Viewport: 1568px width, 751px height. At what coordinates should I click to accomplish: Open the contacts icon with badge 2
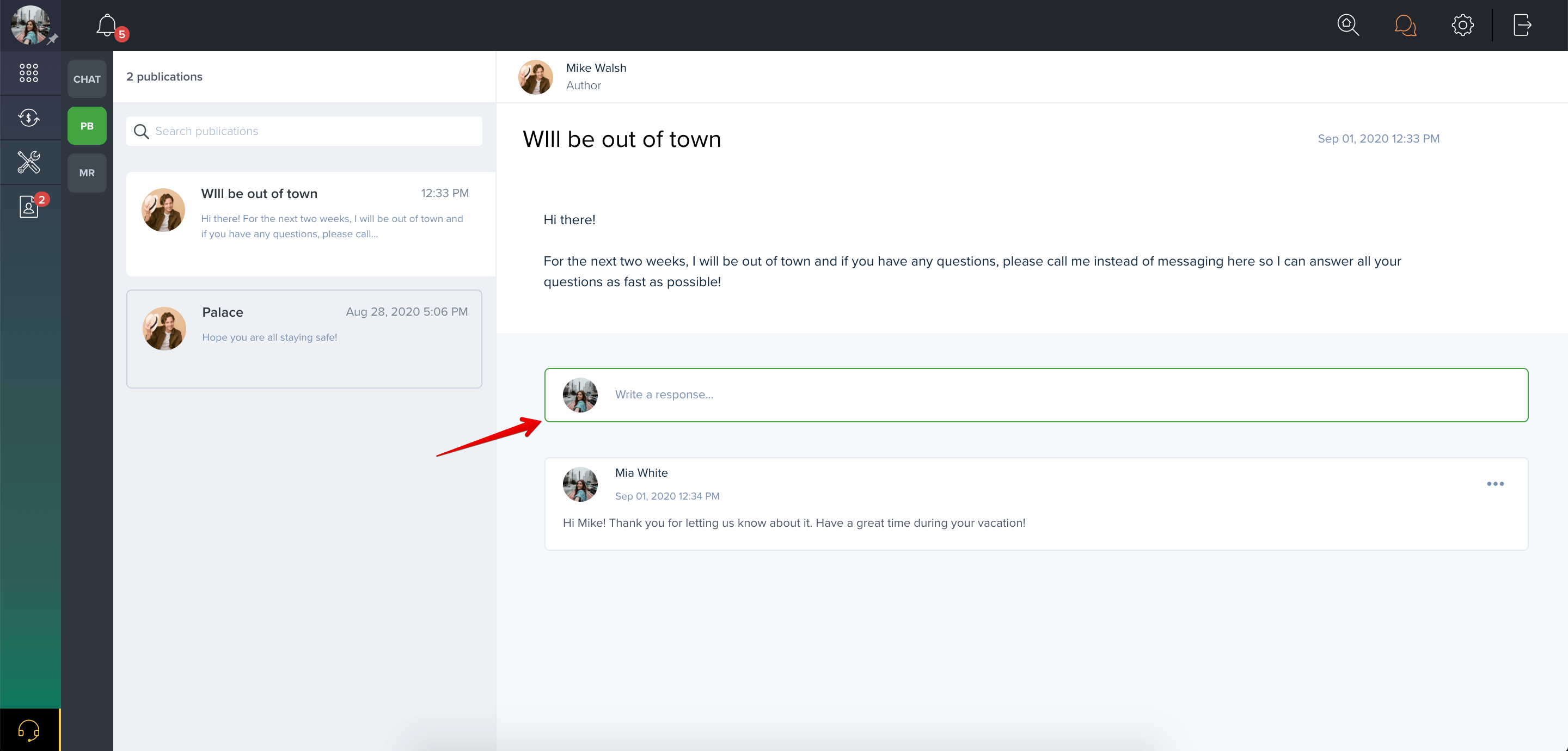pyautogui.click(x=29, y=206)
